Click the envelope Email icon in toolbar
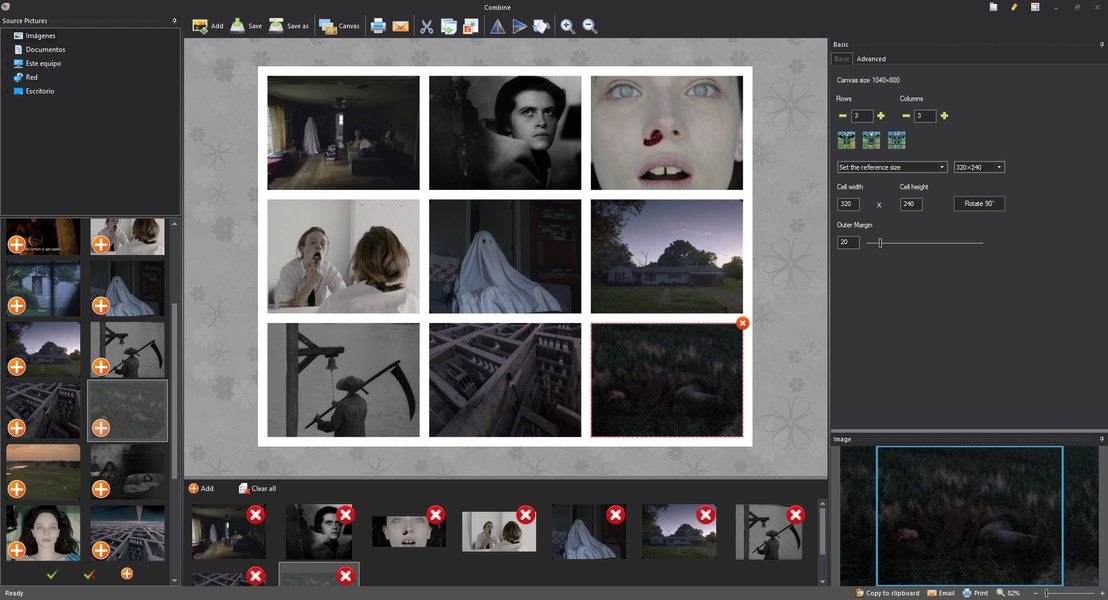This screenshot has height=600, width=1108. pos(400,26)
